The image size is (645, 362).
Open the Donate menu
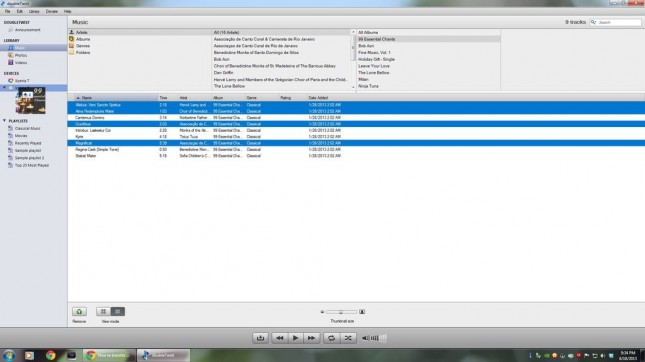[x=52, y=12]
